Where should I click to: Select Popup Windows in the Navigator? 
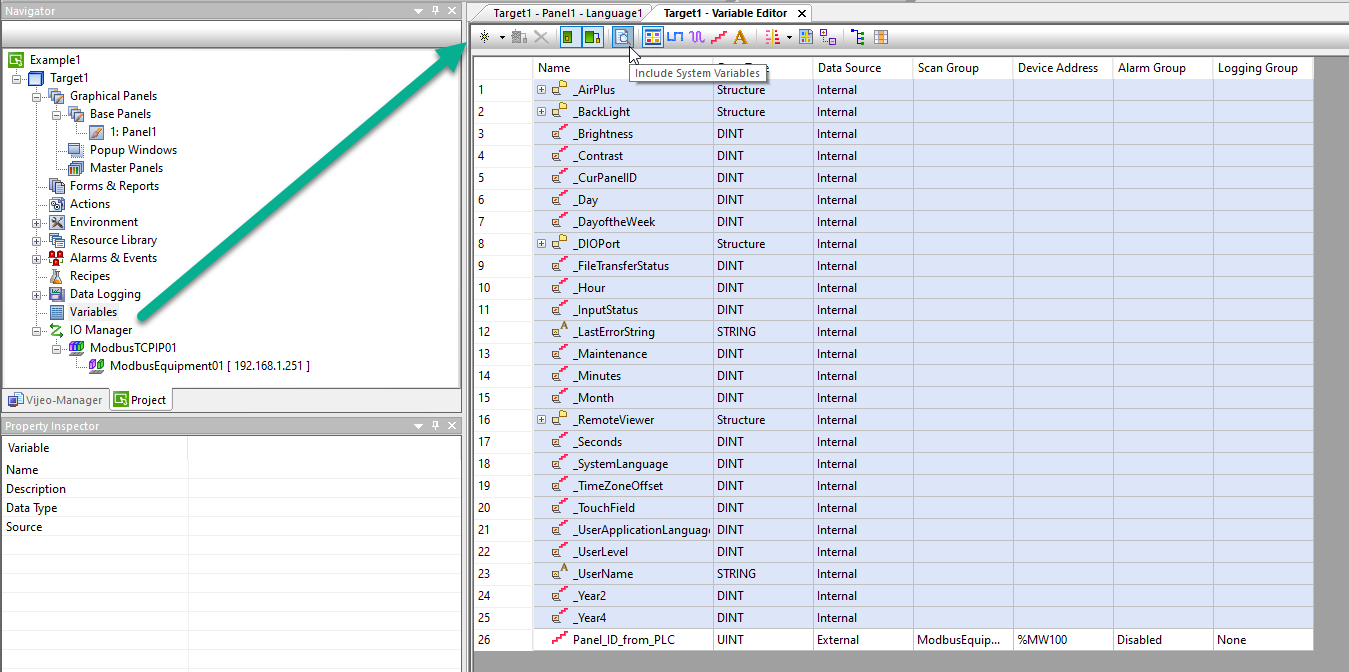pyautogui.click(x=133, y=150)
